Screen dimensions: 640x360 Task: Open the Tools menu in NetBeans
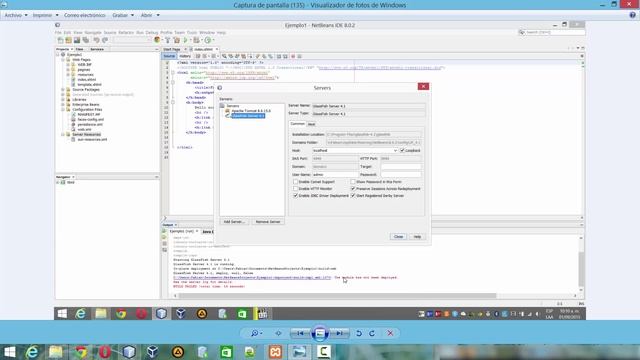point(192,33)
